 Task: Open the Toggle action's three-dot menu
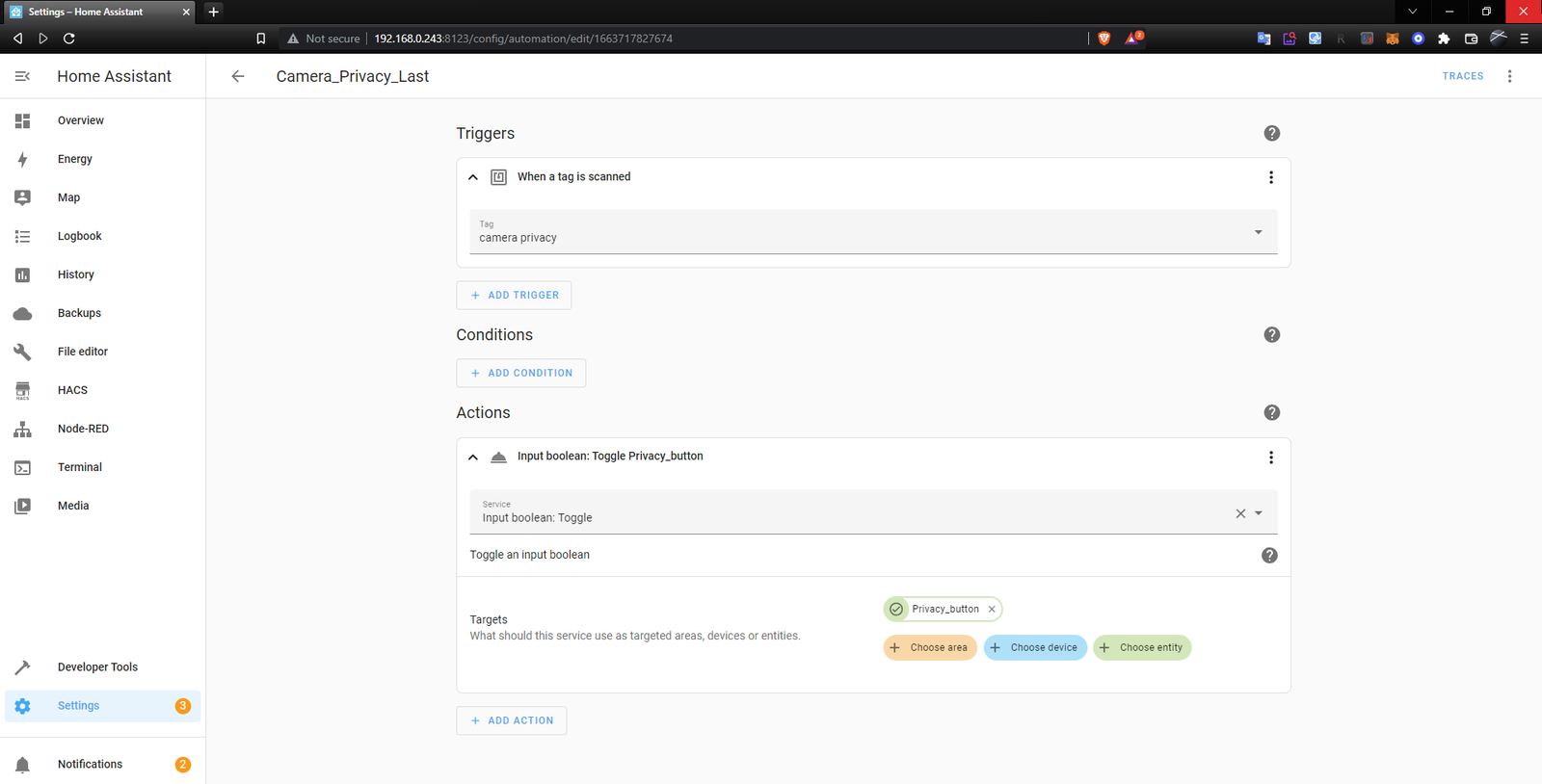(x=1270, y=457)
